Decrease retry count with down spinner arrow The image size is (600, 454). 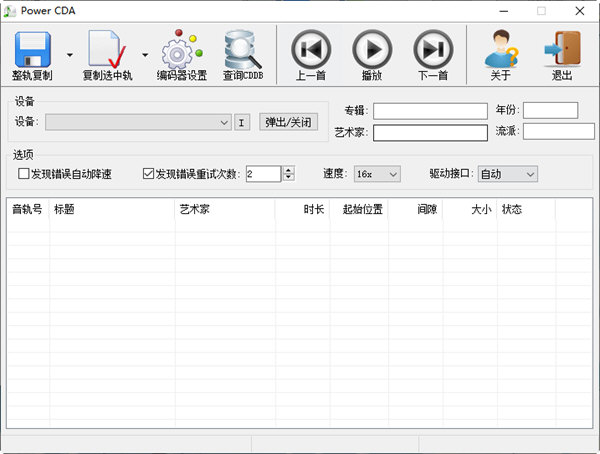pyautogui.click(x=289, y=178)
